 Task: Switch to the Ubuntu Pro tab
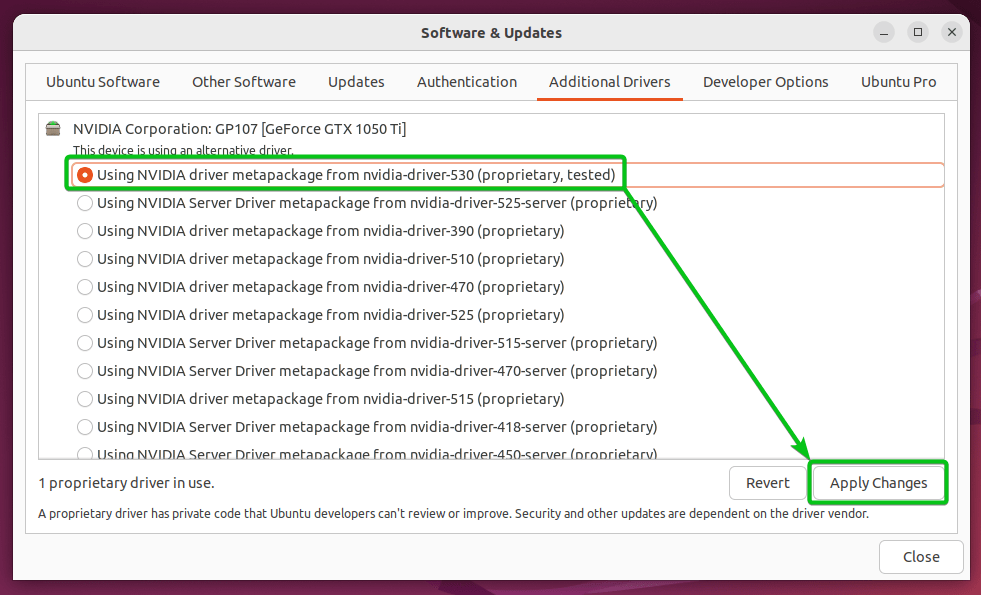pyautogui.click(x=898, y=82)
